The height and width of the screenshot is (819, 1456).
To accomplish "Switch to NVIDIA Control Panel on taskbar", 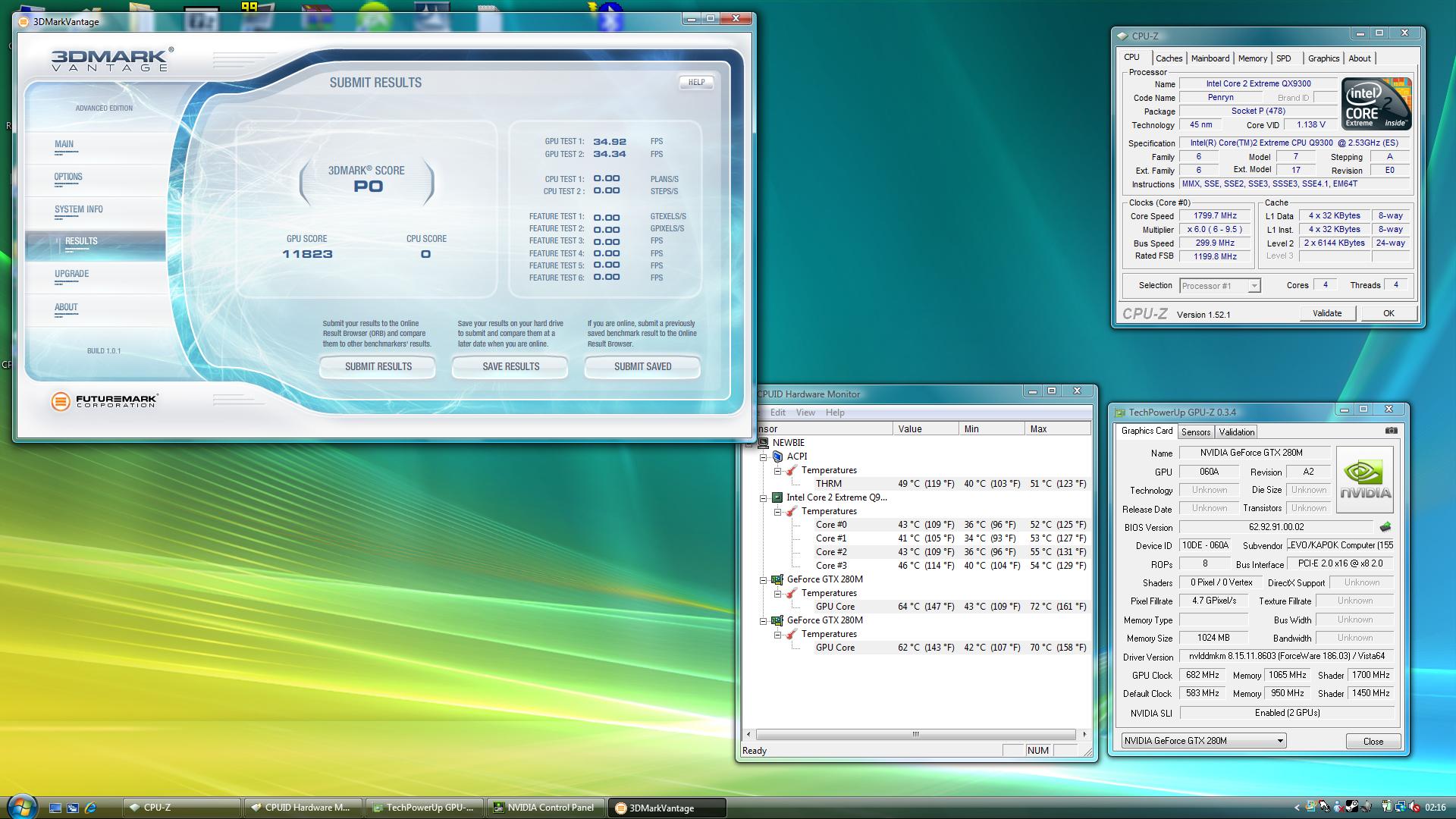I will pos(545,808).
